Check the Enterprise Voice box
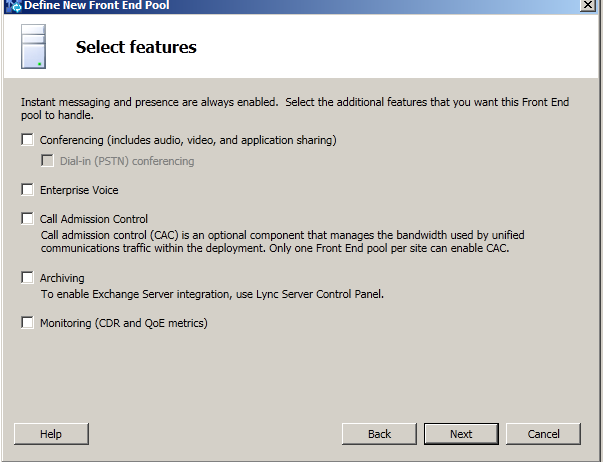The image size is (603, 462). [x=28, y=189]
